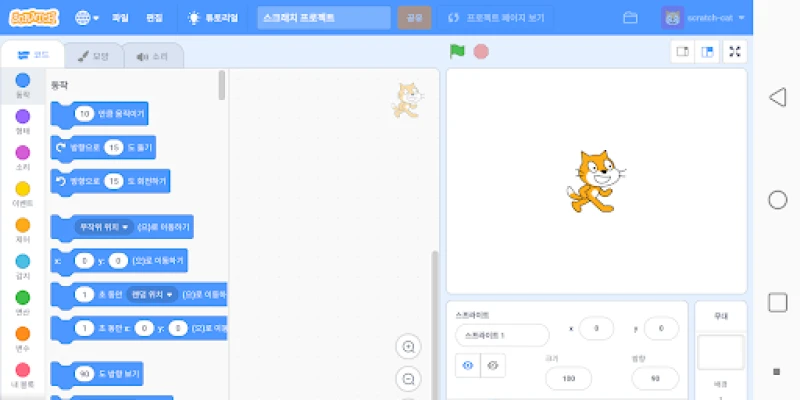Switch to small stage layout
800x400 pixels.
(684, 52)
